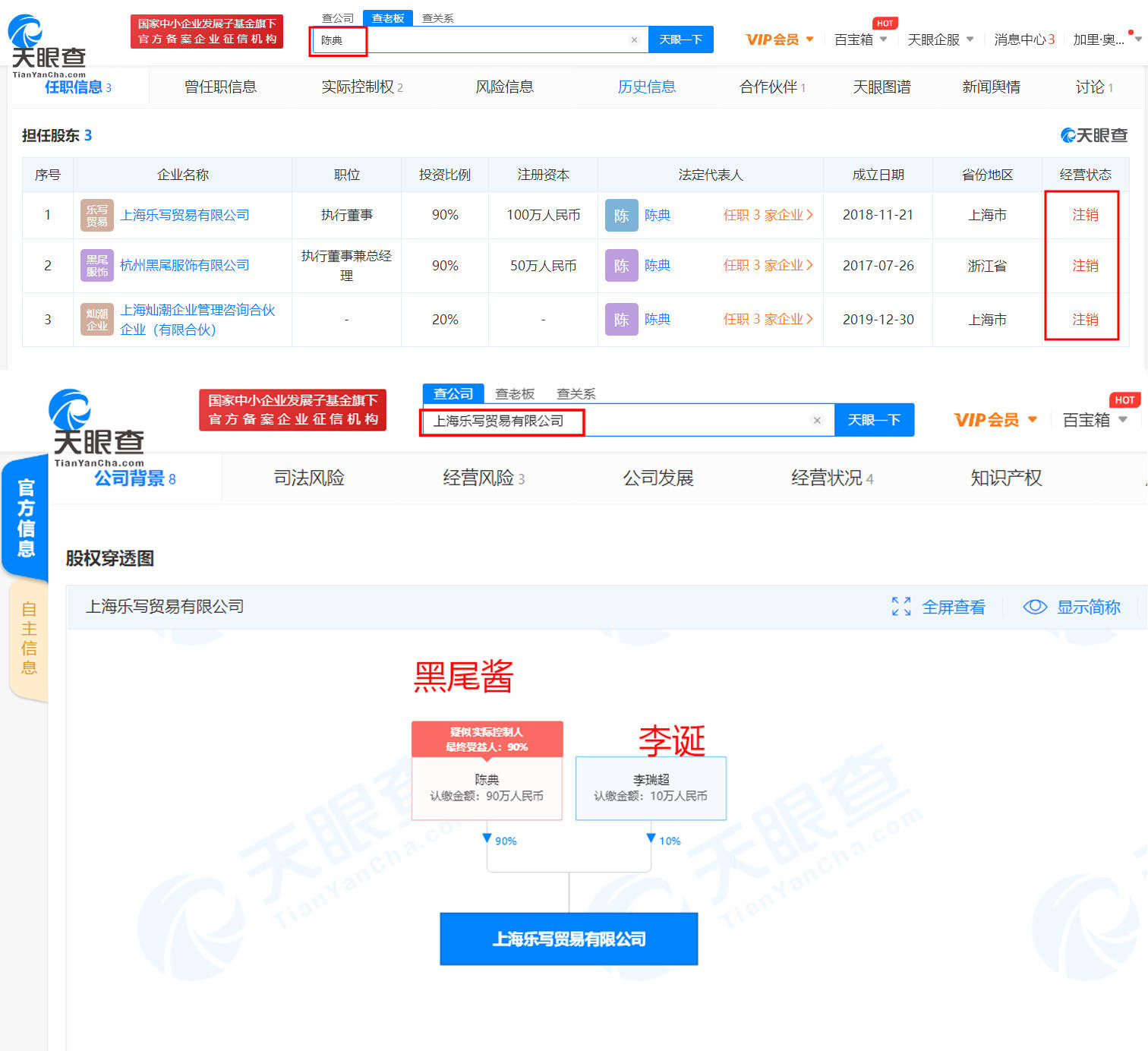Expand 任职 3 家企业 in the 杭州黑尾服饰 row
The height and width of the screenshot is (1051, 1148).
768,265
